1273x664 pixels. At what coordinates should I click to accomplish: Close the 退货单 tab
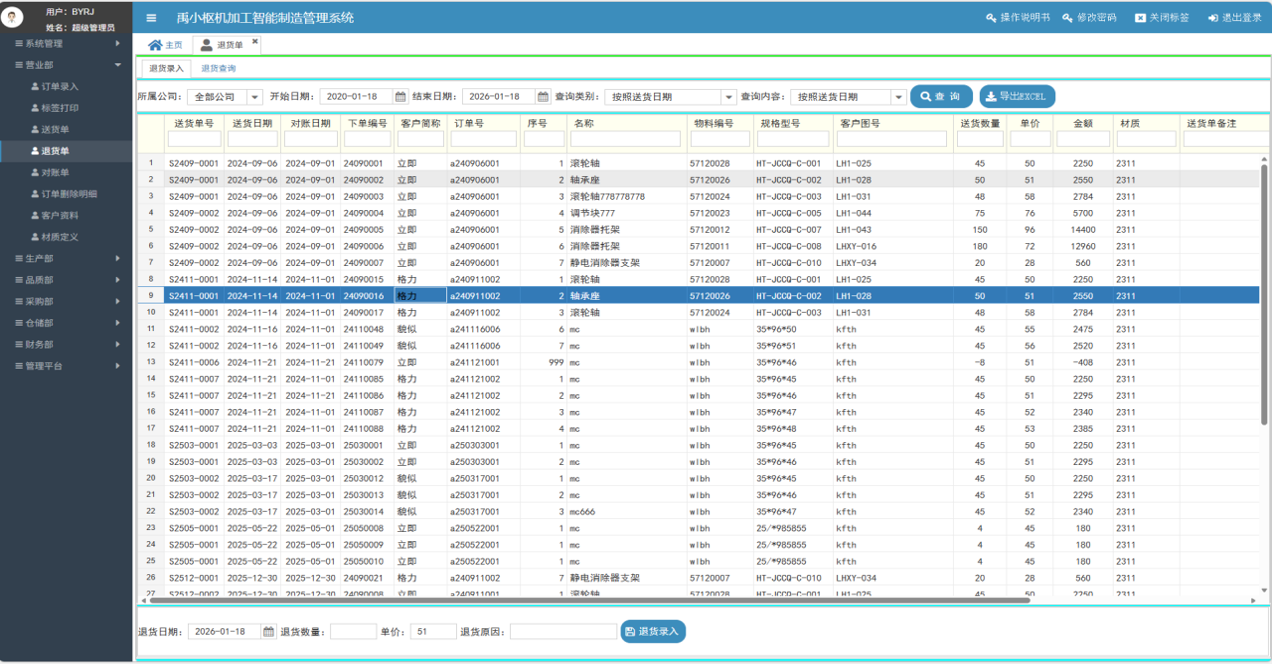[255, 42]
